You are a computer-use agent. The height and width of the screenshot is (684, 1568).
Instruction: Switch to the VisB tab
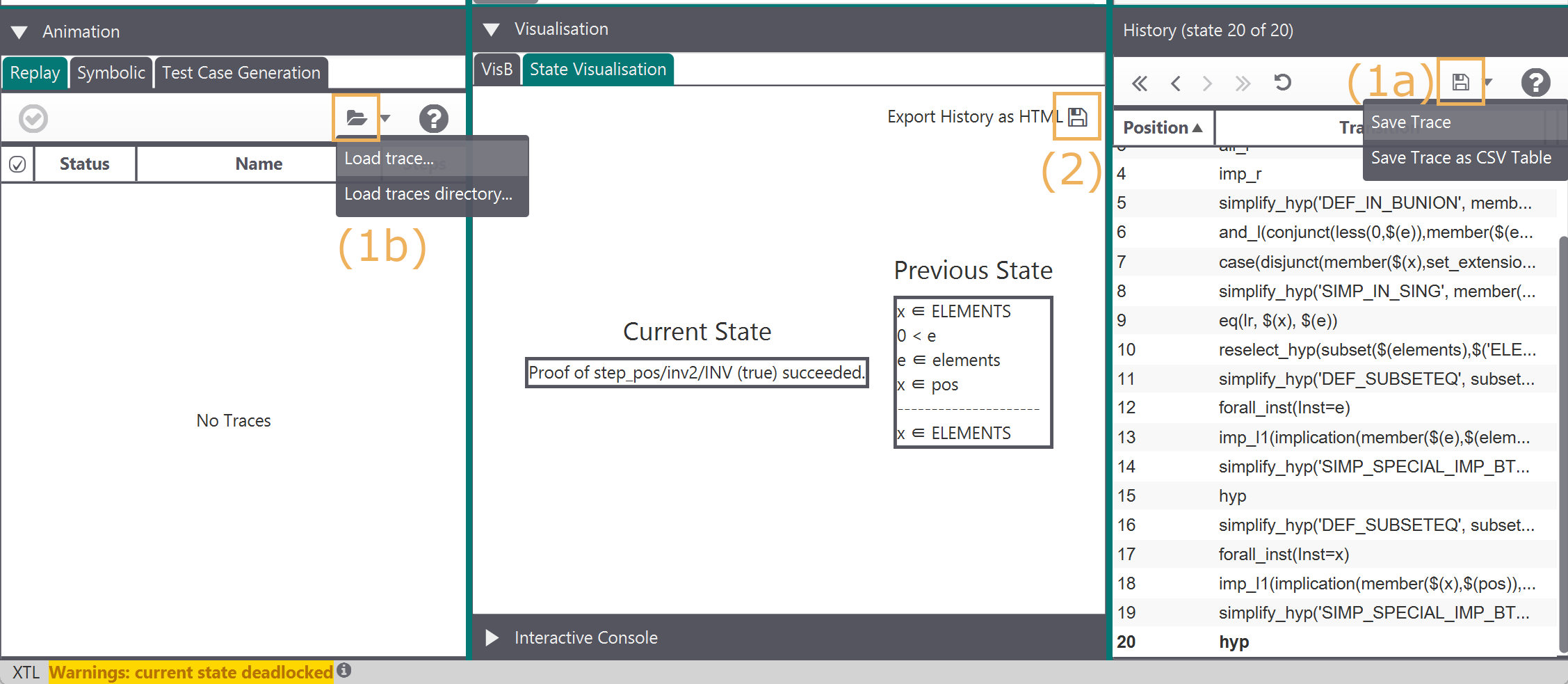[x=496, y=70]
